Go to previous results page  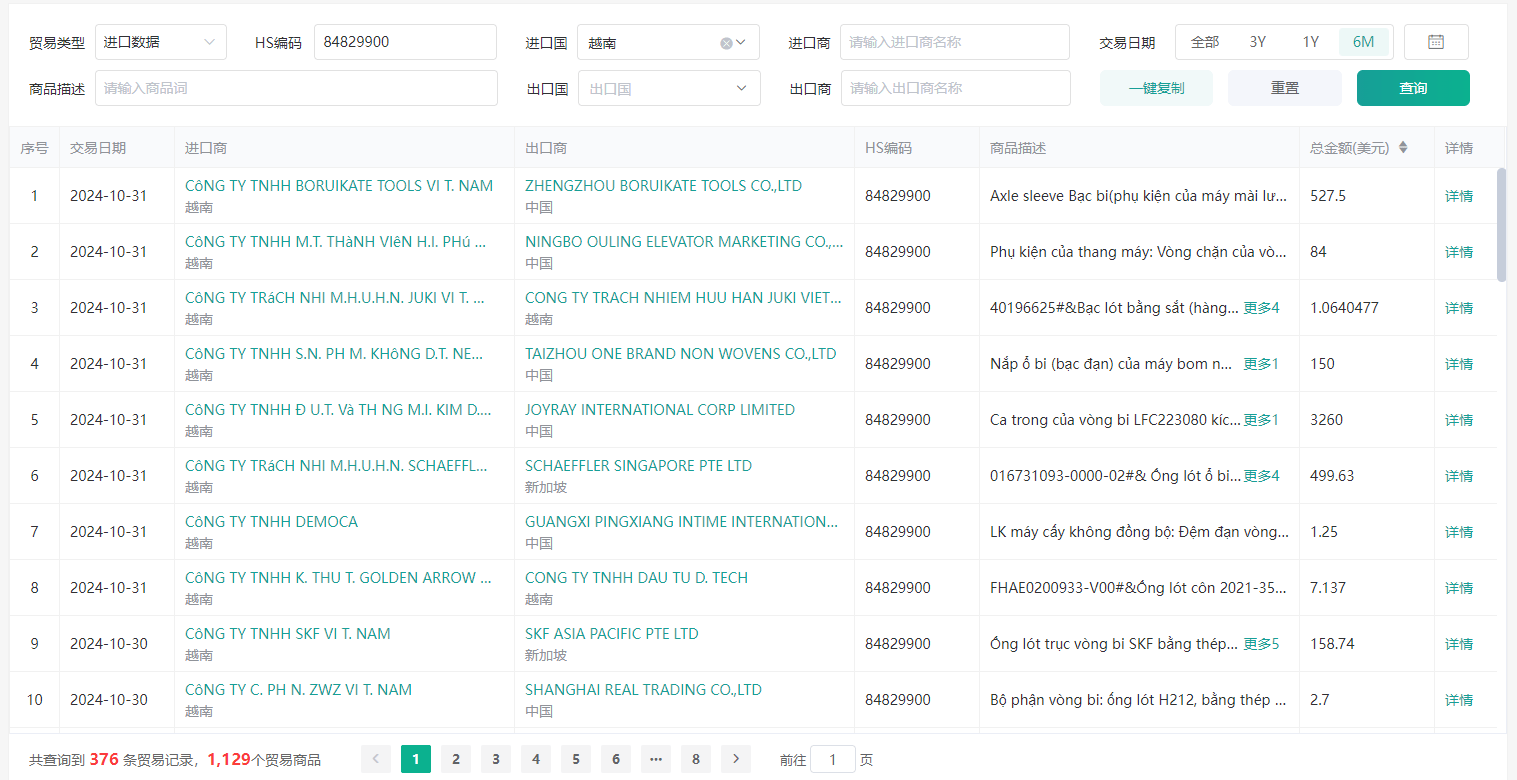tap(376, 759)
